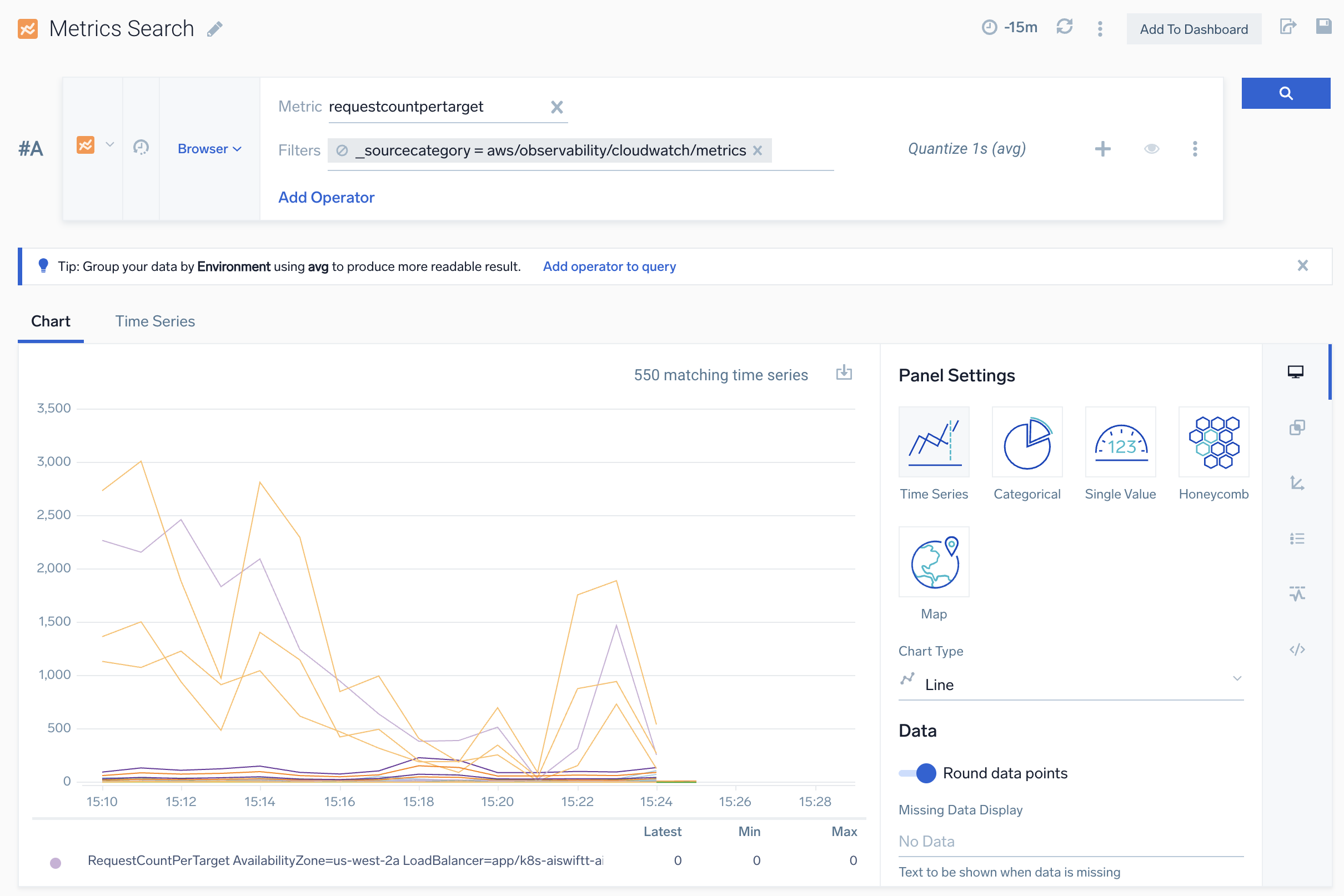Image resolution: width=1344 pixels, height=896 pixels.
Task: Select the Categorical pie chart type
Action: 1026,442
